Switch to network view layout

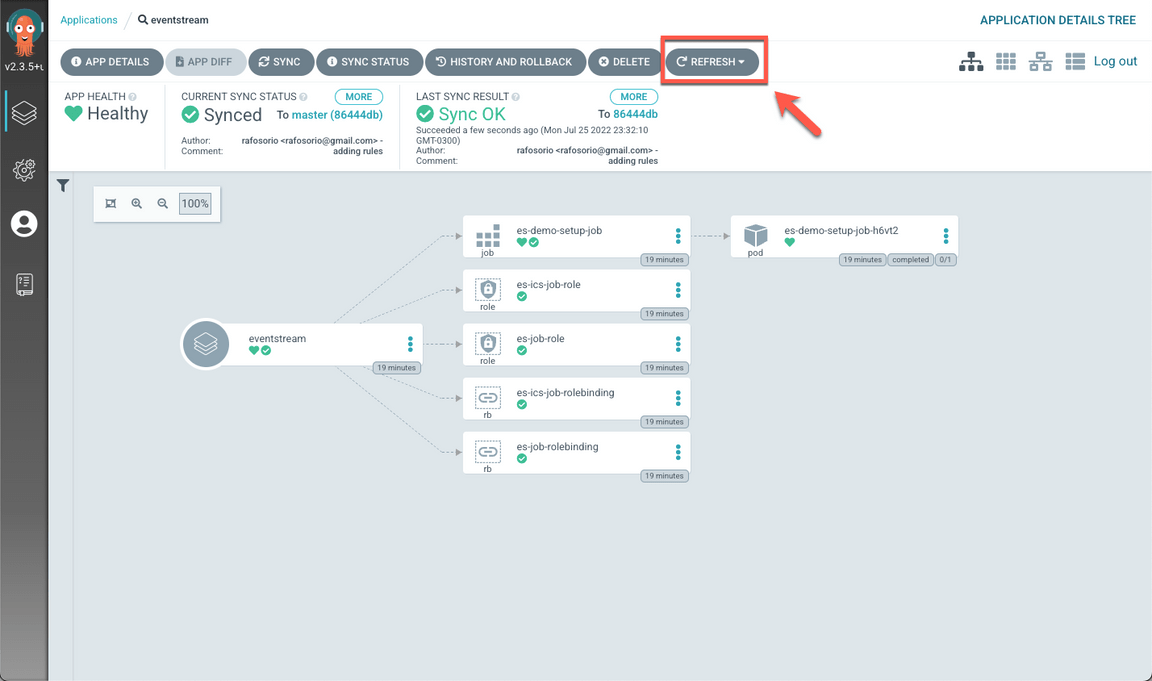[1041, 62]
